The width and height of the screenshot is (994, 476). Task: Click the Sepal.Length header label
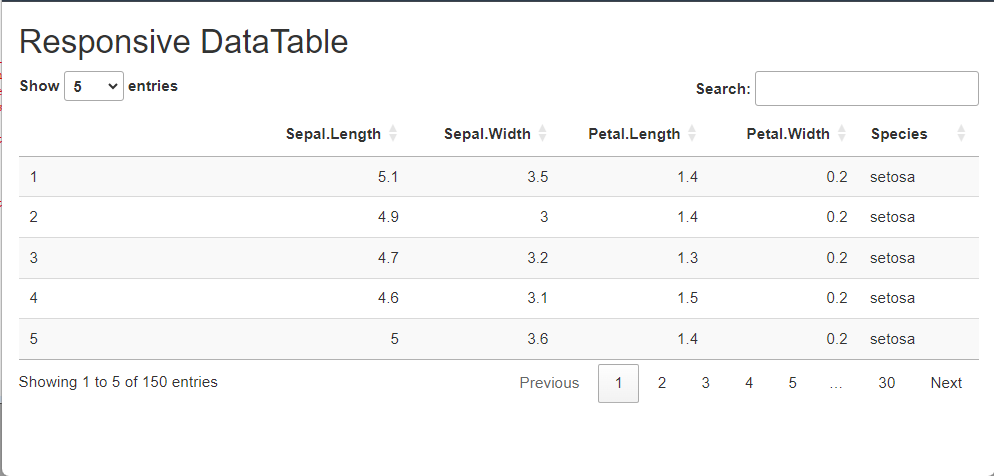pyautogui.click(x=333, y=134)
